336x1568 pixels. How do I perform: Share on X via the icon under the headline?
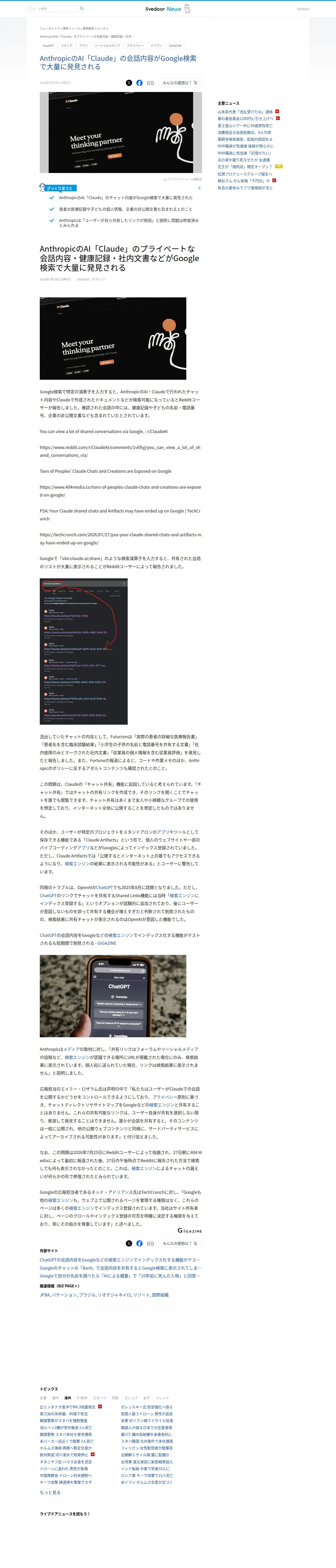click(x=129, y=83)
